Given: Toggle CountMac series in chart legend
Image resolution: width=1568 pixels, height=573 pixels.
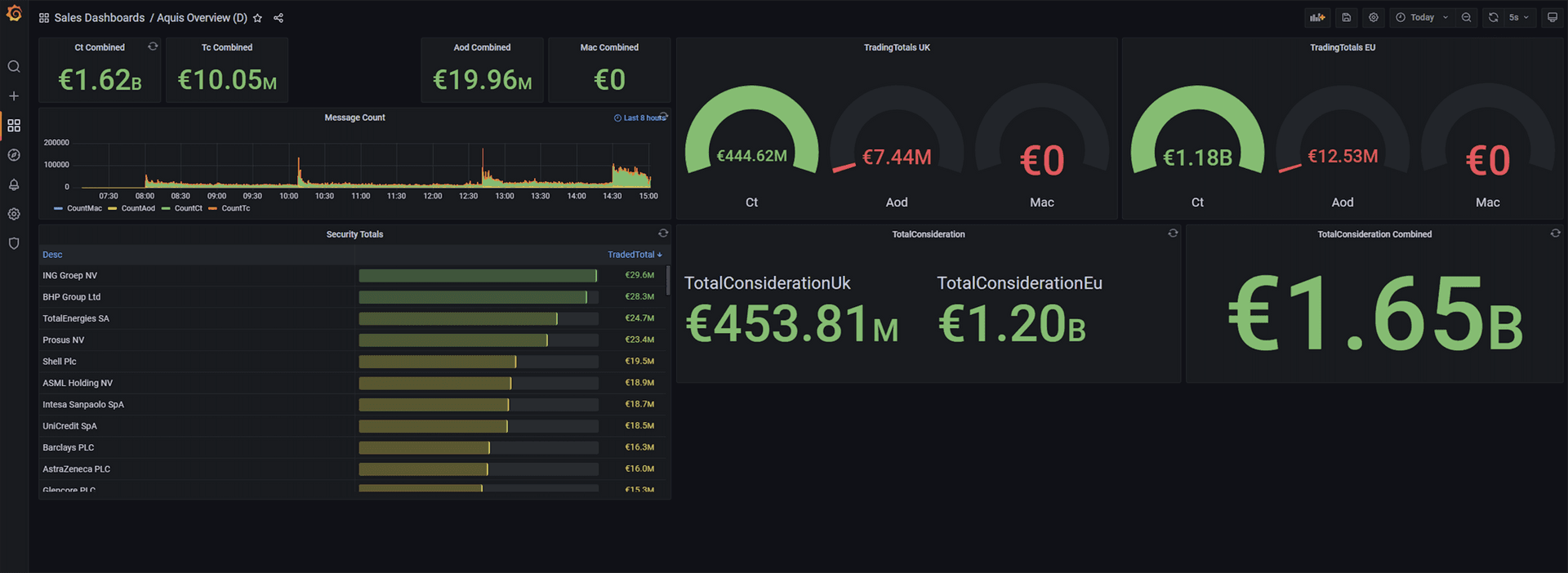Looking at the screenshot, I should (x=84, y=208).
